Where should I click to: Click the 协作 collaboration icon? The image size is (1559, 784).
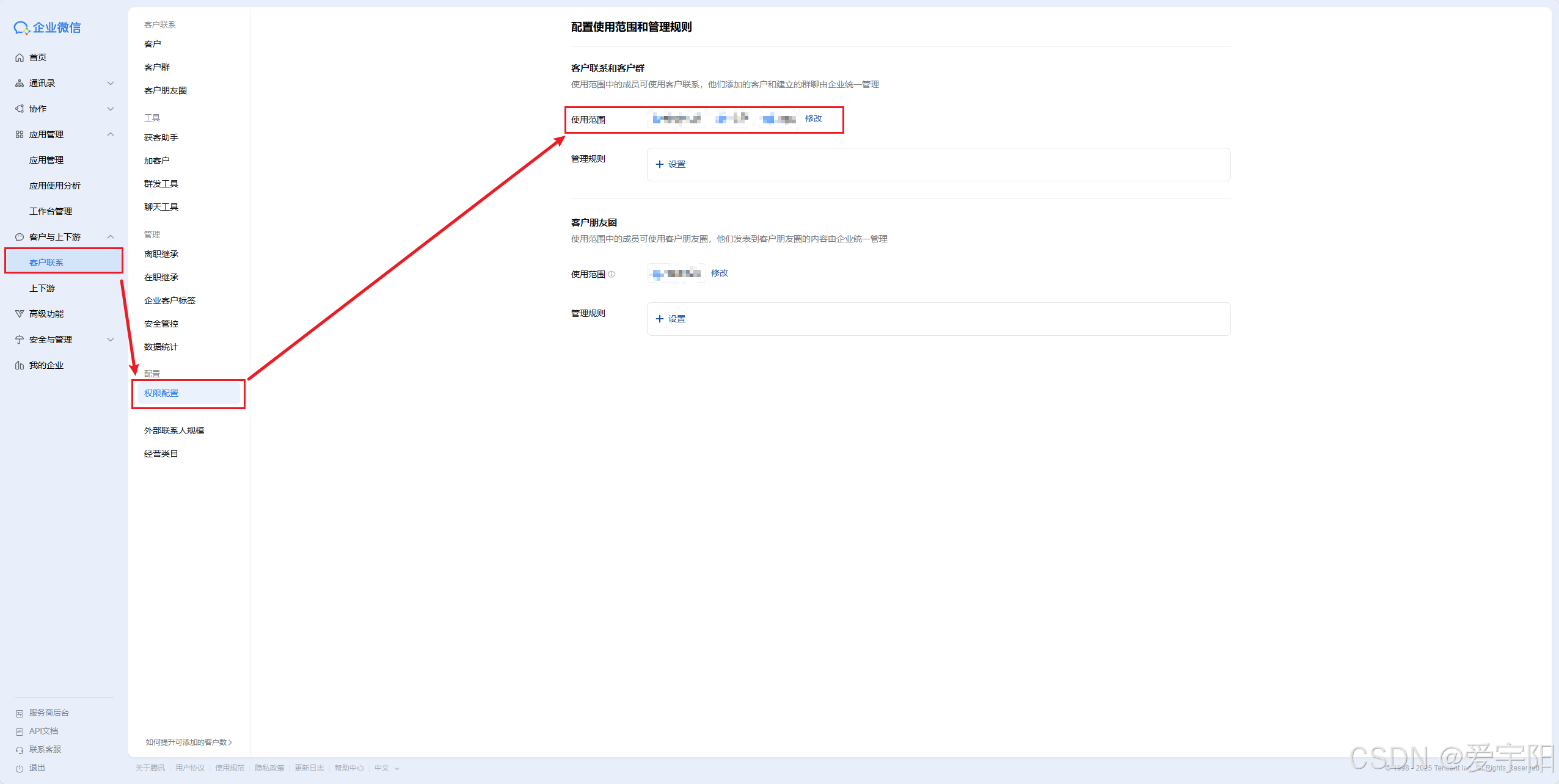click(20, 109)
